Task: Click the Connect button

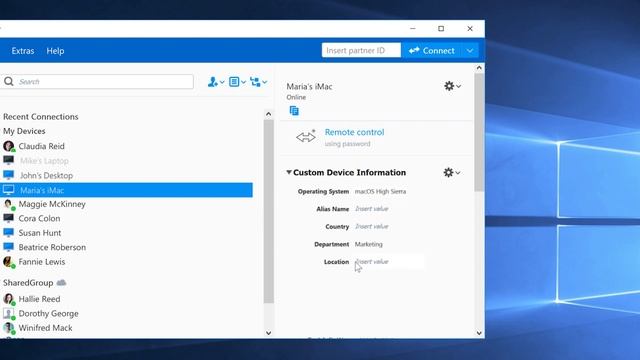Action: [x=432, y=51]
